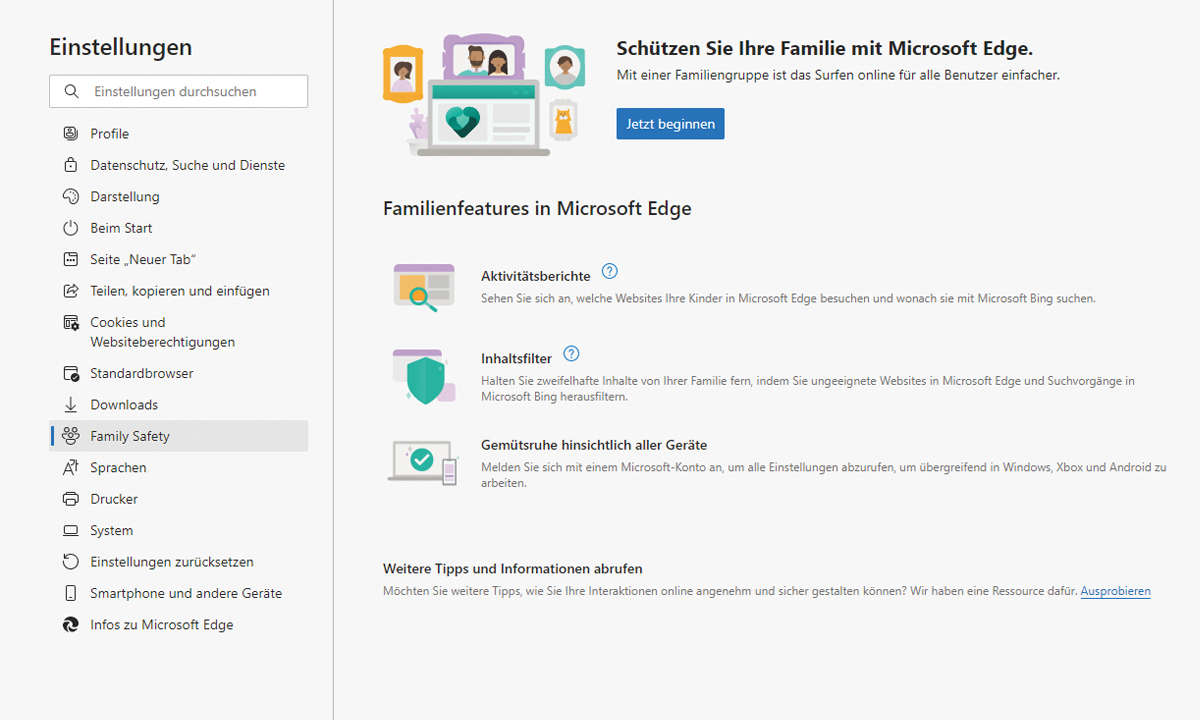The image size is (1200, 720).
Task: Go to Datenschutz, Suche und Dienste
Action: [x=178, y=165]
